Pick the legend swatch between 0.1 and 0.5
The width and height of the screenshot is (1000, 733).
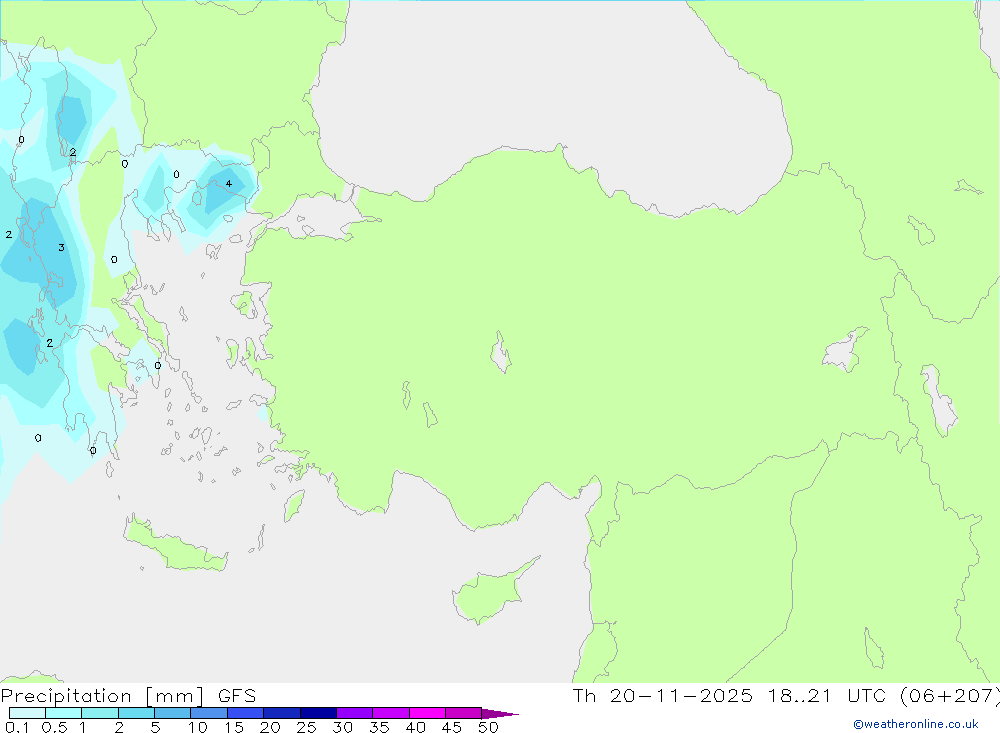[x=27, y=713]
